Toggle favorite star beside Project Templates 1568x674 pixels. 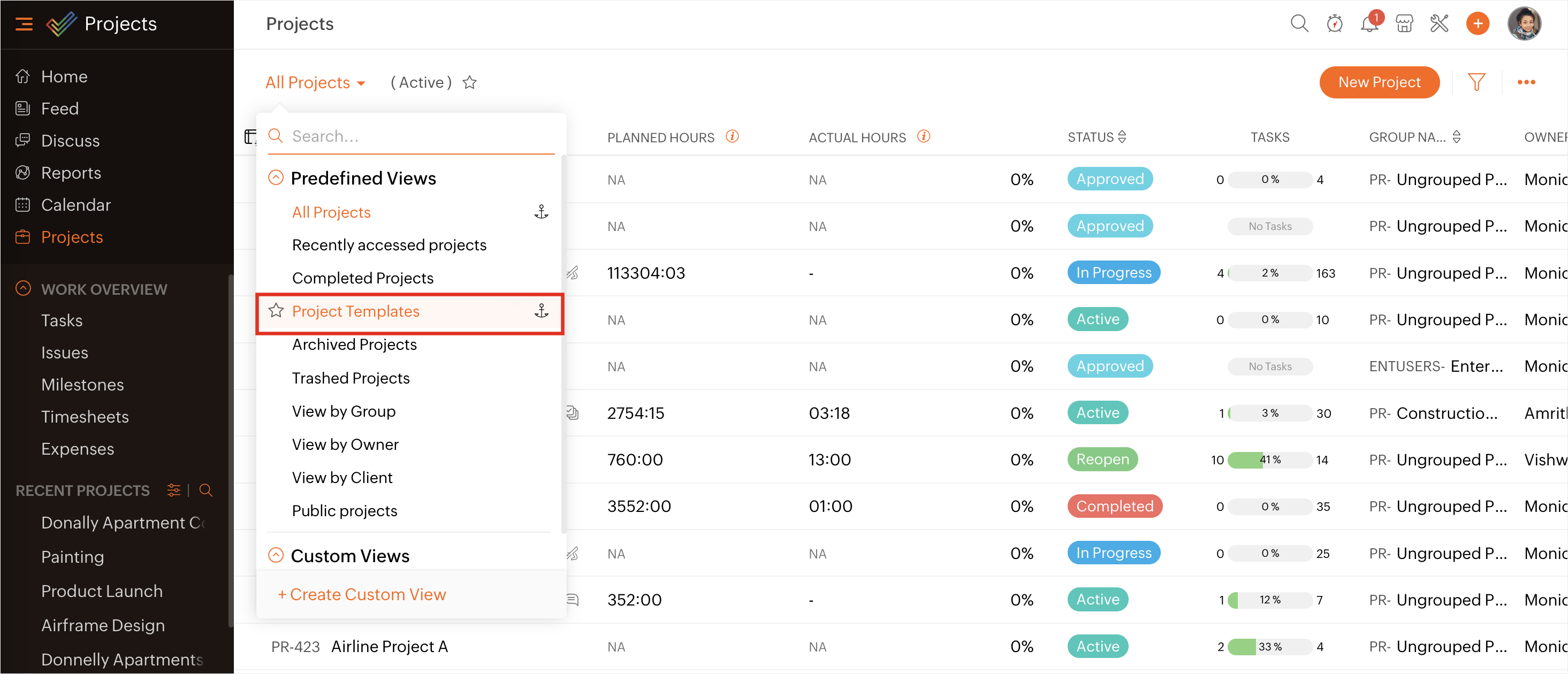[276, 311]
